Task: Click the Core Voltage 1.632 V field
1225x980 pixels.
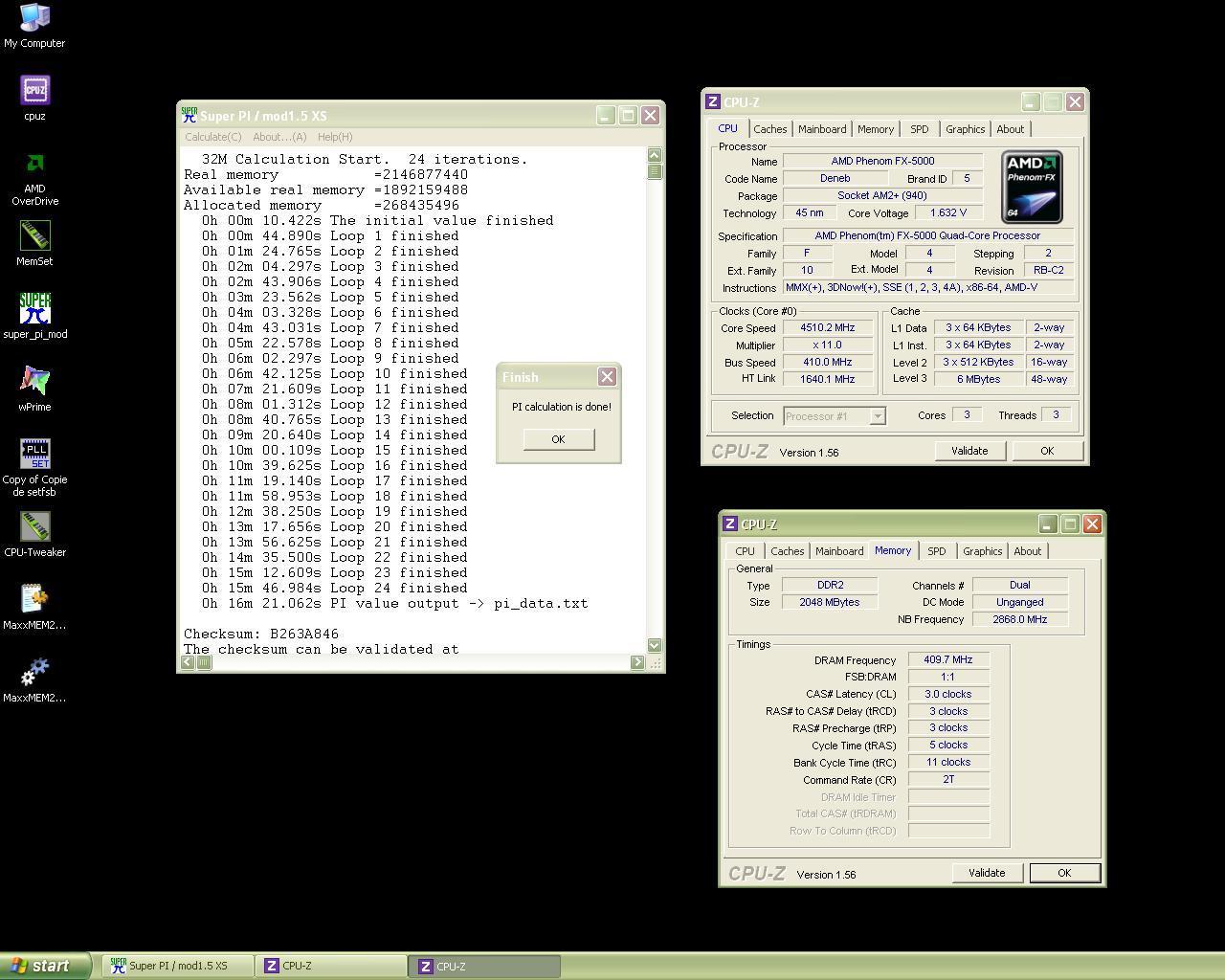Action: click(x=948, y=212)
